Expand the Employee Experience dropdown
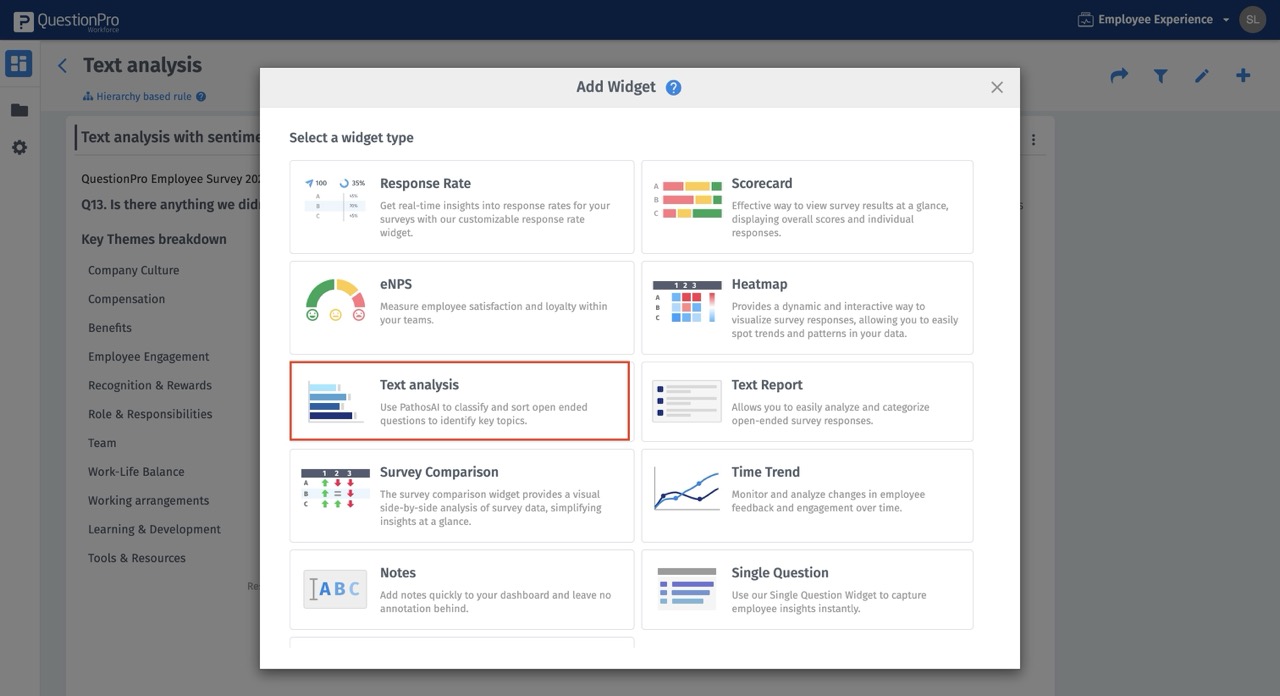The width and height of the screenshot is (1280, 696). [1154, 19]
